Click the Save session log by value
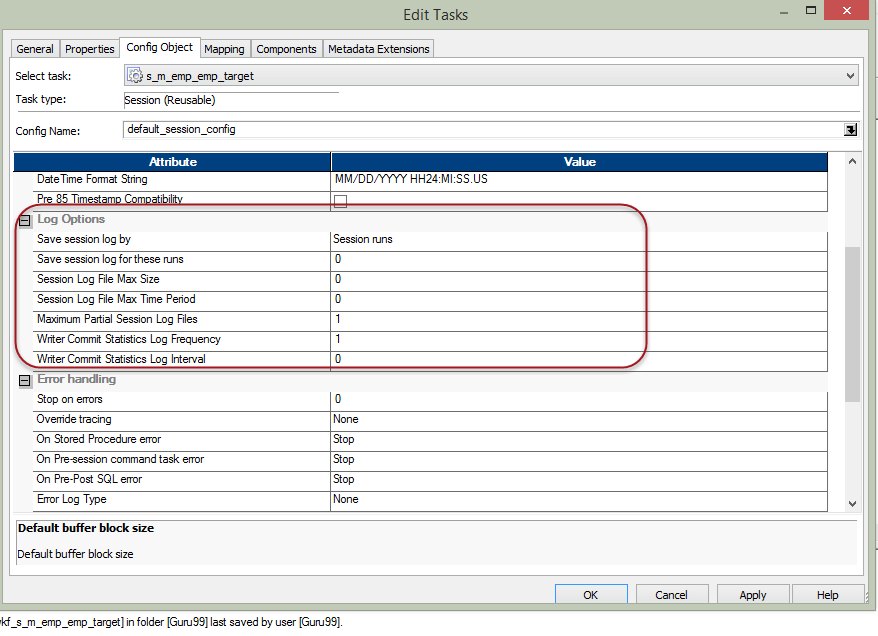 click(578, 240)
